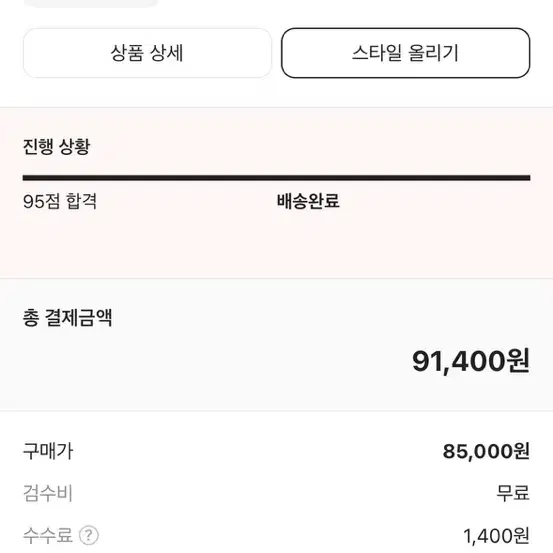Tap the 95점 합격 status label
Screen dimensions: 553x553
[60, 201]
